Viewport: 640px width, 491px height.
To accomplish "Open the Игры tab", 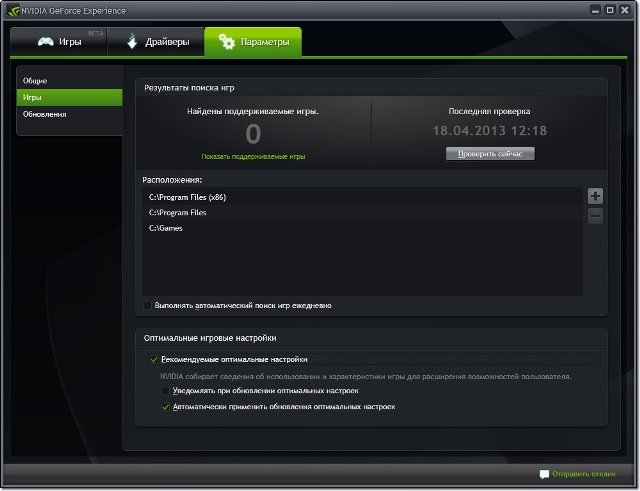I will pos(58,41).
